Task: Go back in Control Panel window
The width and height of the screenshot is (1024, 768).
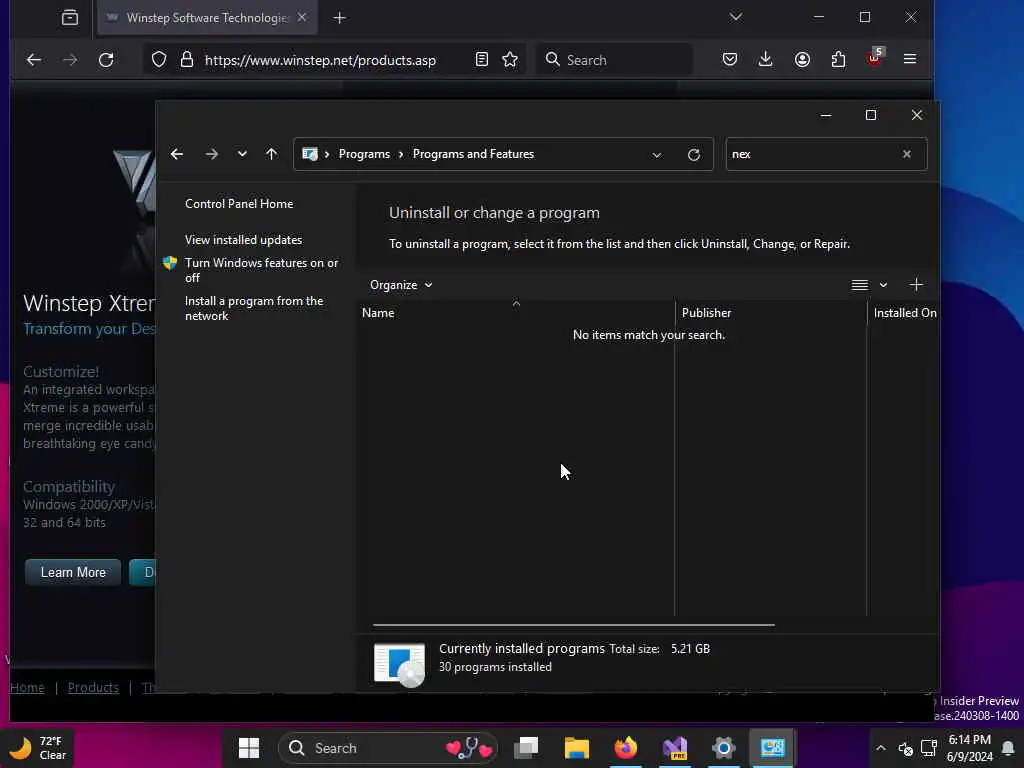Action: pos(176,154)
